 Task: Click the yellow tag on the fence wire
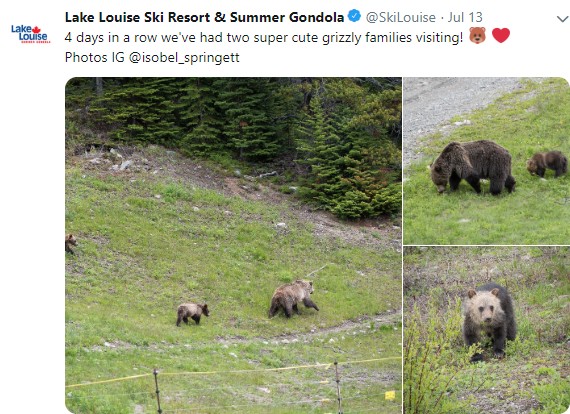(390, 395)
